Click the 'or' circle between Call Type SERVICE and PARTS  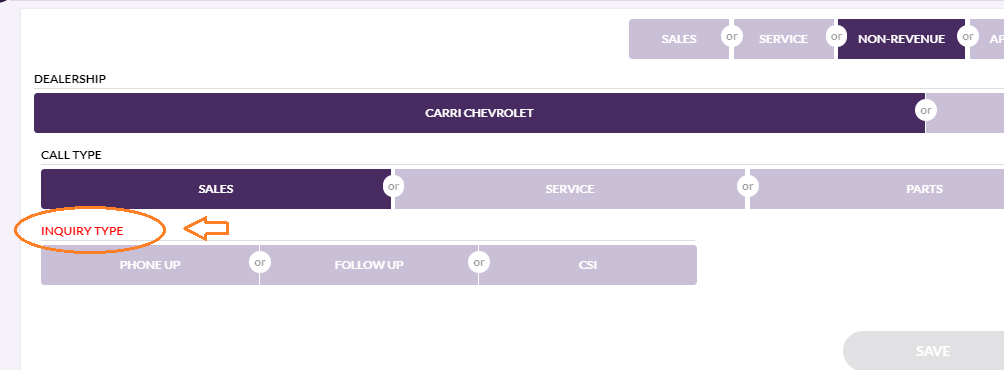(747, 186)
